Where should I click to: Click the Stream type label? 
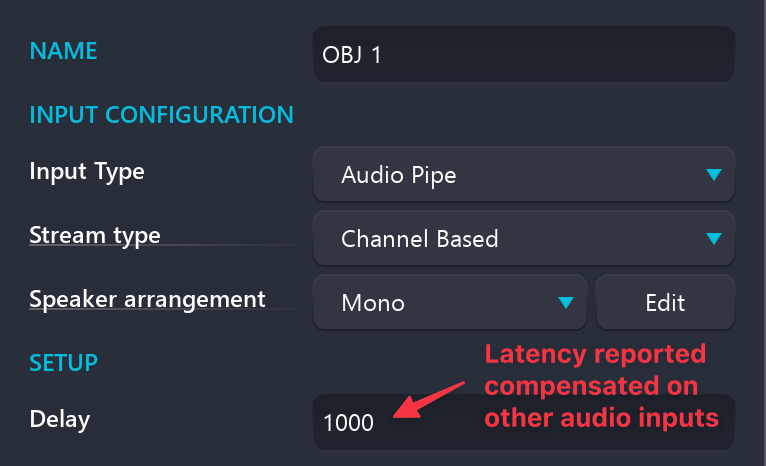95,236
